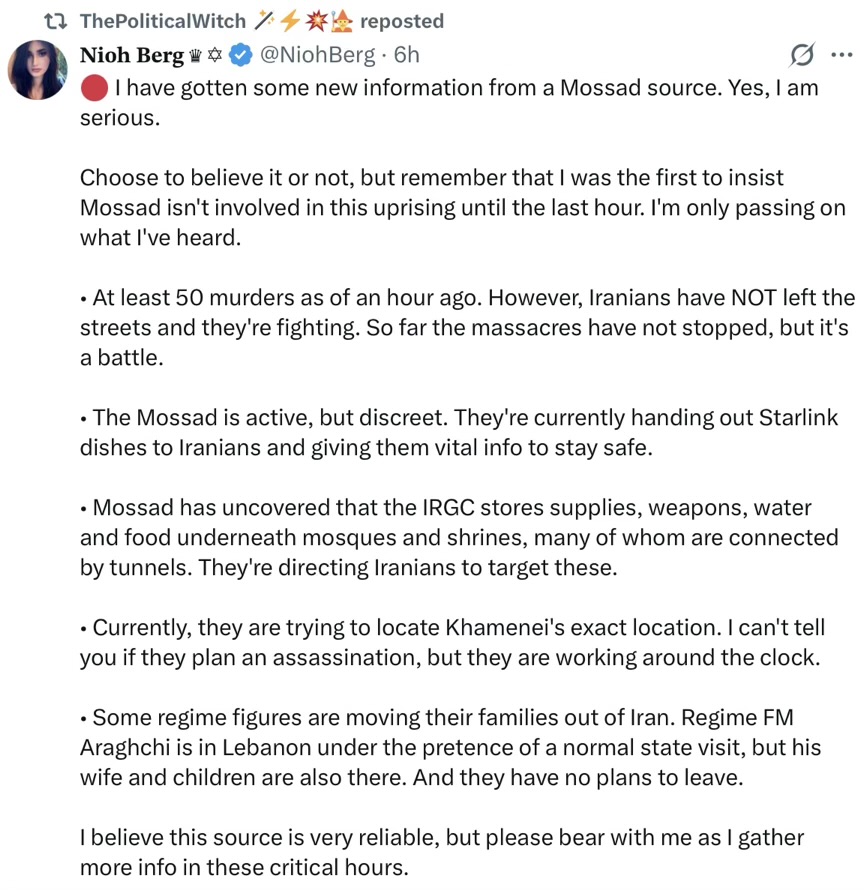Viewport: 864px width, 891px height.
Task: Click the Grok slashed-circle icon
Action: point(801,54)
